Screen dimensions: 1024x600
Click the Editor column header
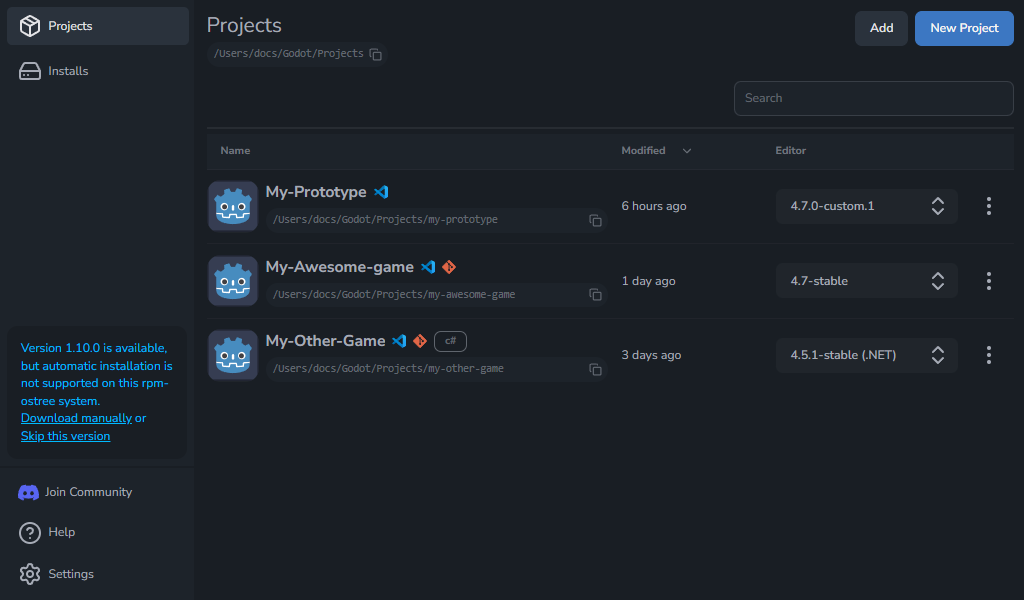pyautogui.click(x=790, y=150)
